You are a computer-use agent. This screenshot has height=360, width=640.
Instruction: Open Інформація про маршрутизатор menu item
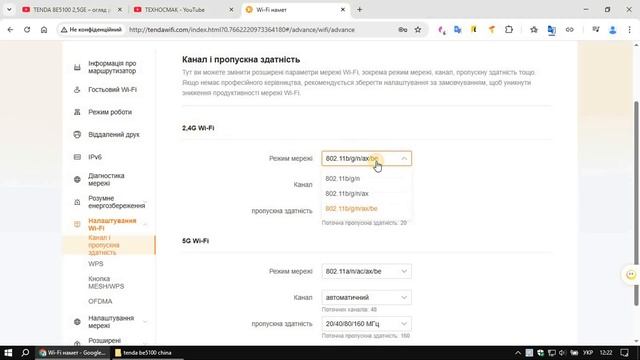click(112, 67)
